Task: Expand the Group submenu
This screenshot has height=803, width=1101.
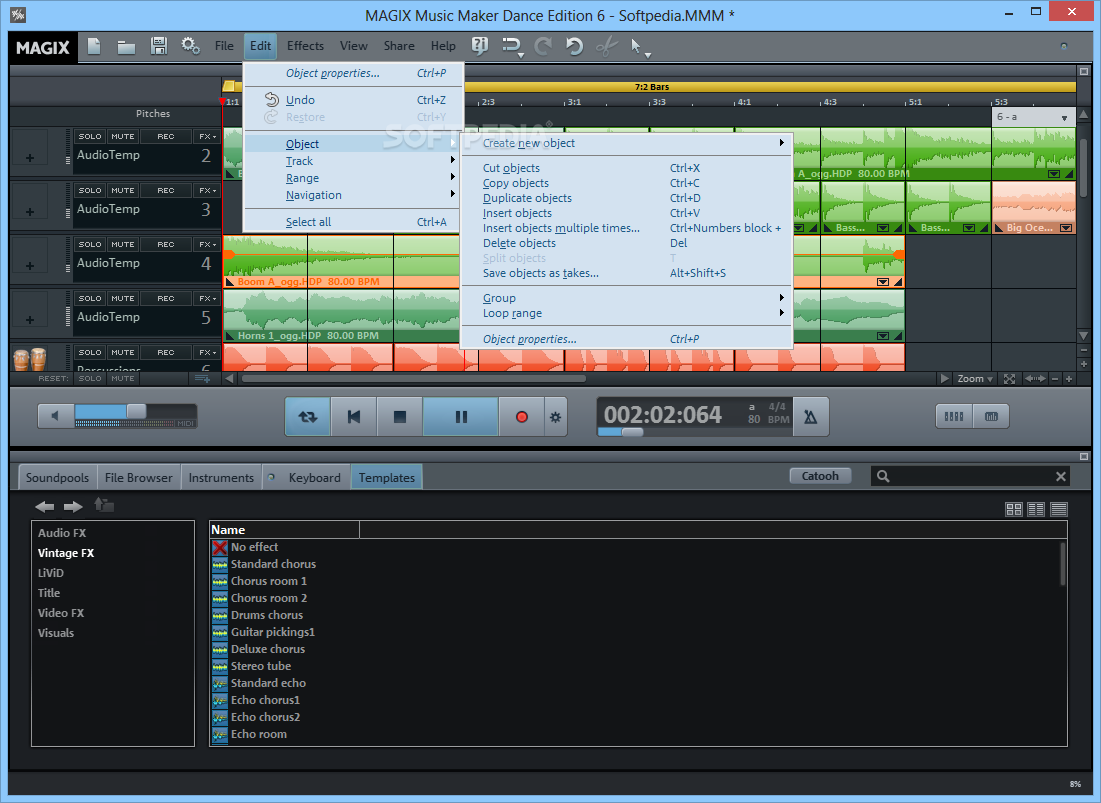Action: click(x=626, y=298)
